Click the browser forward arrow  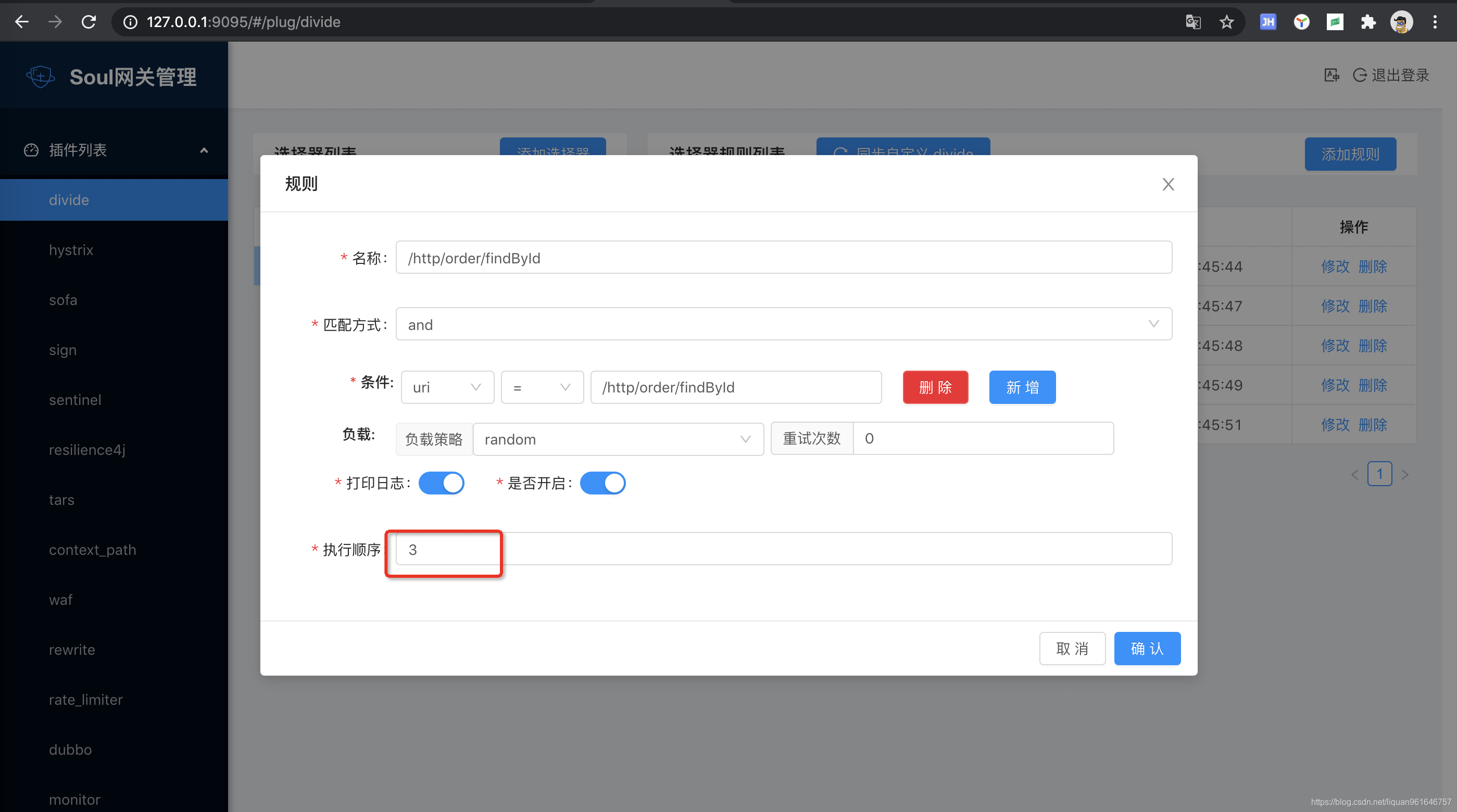click(55, 22)
